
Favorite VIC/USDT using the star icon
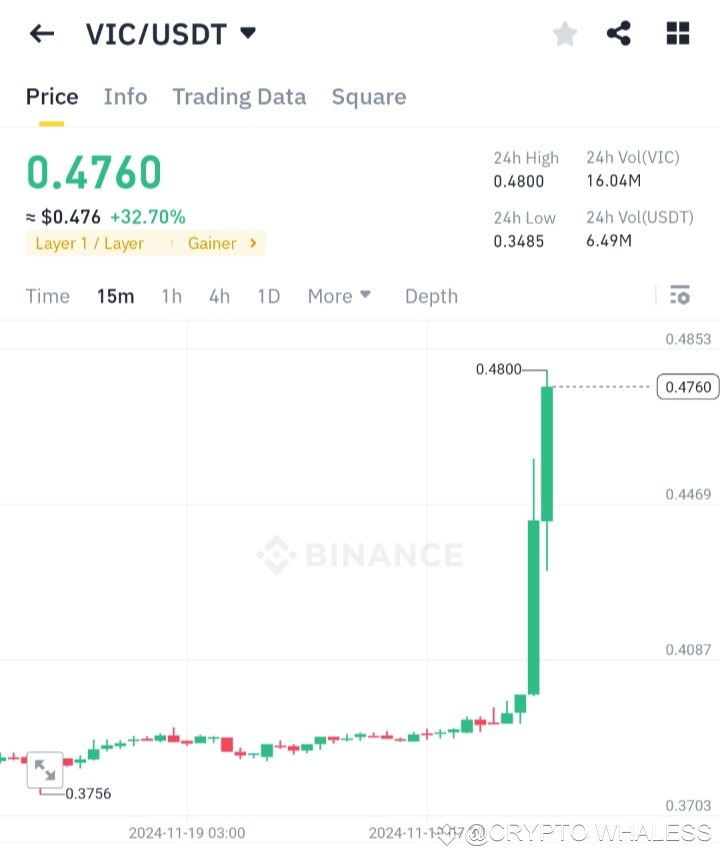tap(564, 33)
